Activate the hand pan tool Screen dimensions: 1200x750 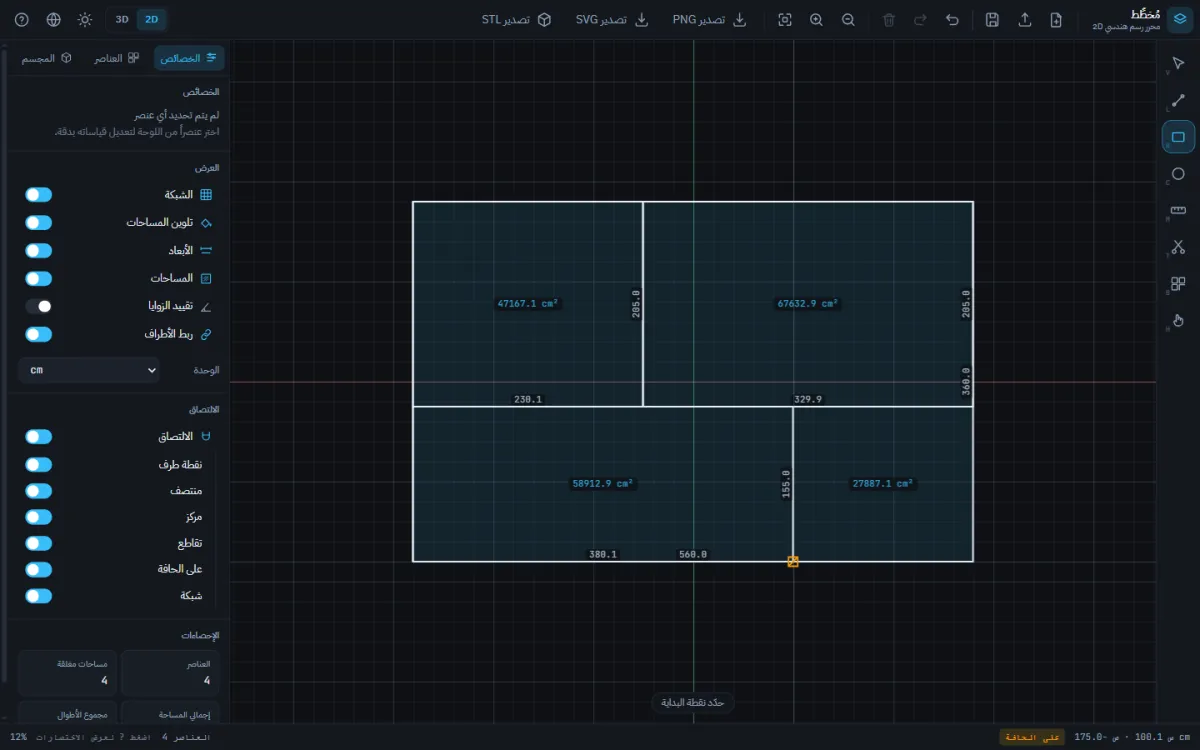(x=1178, y=320)
